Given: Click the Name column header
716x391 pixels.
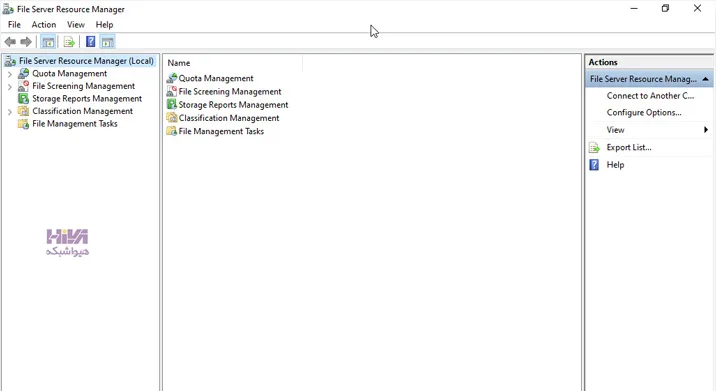Looking at the screenshot, I should pyautogui.click(x=233, y=63).
